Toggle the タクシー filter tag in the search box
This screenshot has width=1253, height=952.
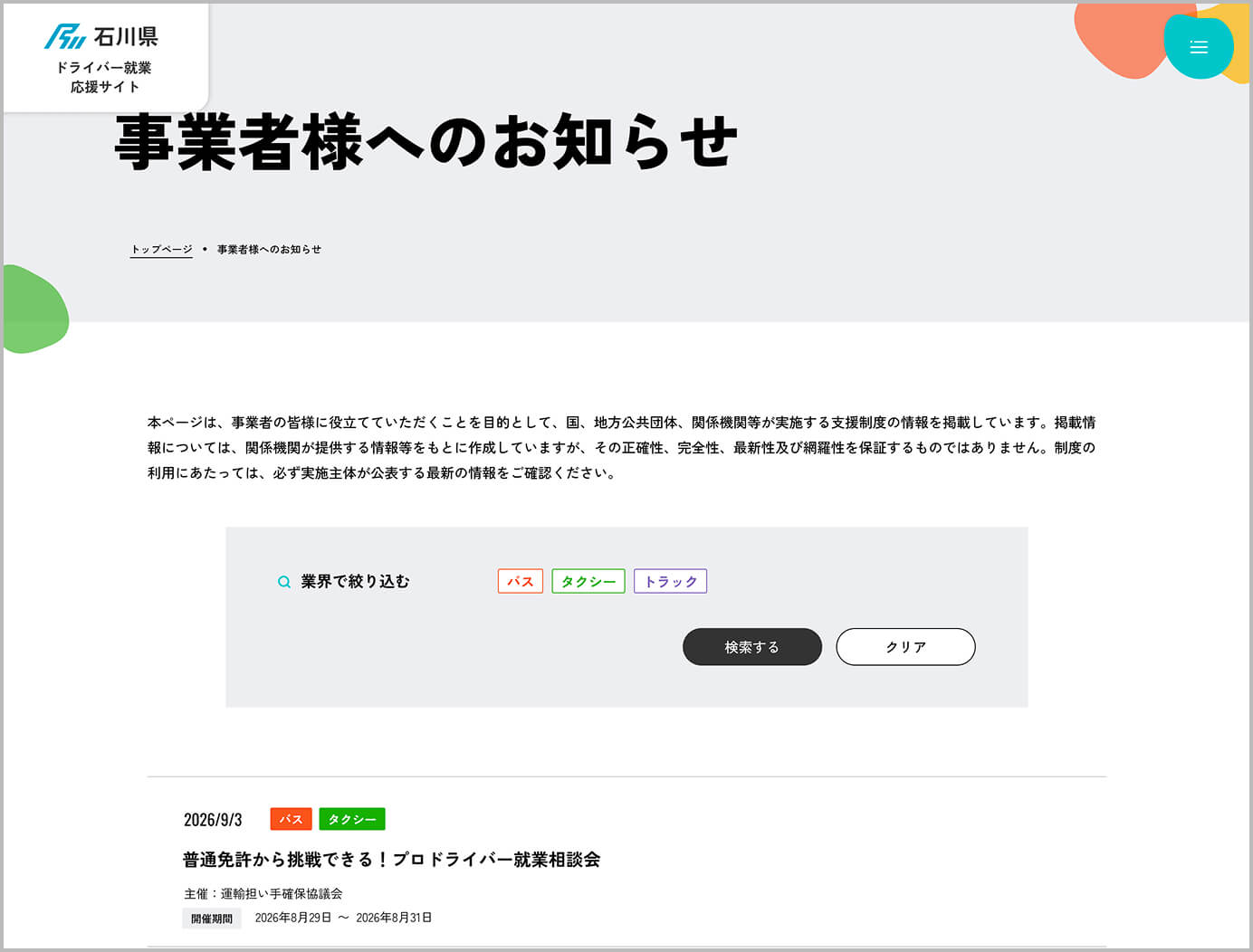pyautogui.click(x=588, y=581)
